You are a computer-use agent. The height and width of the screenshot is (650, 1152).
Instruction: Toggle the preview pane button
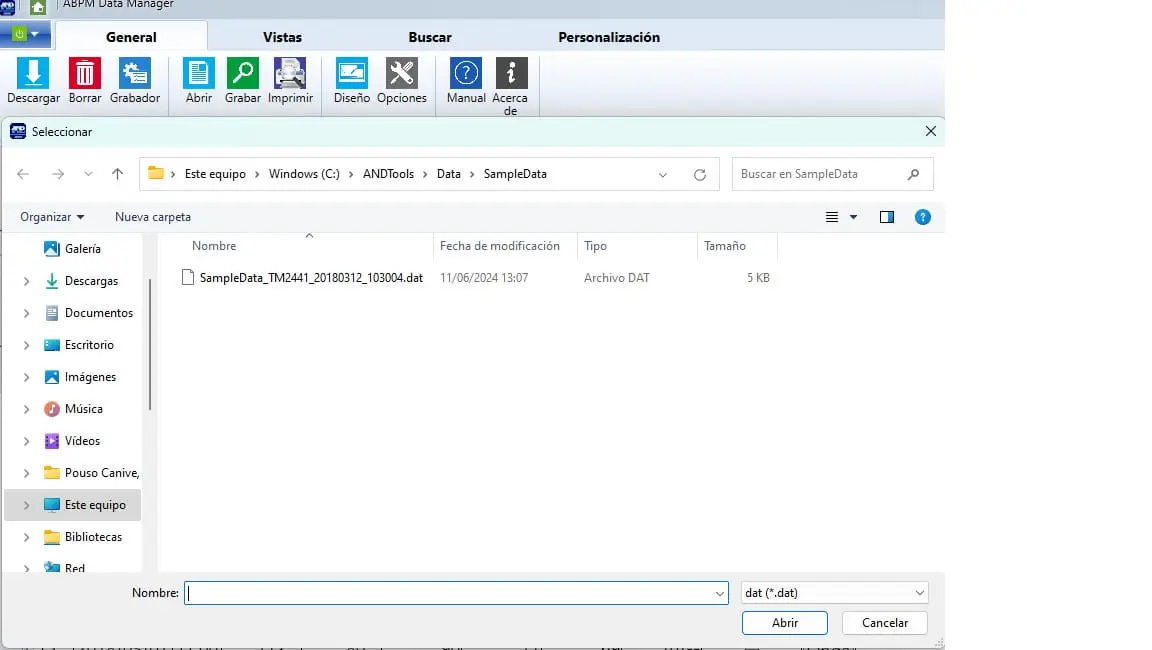tap(887, 217)
